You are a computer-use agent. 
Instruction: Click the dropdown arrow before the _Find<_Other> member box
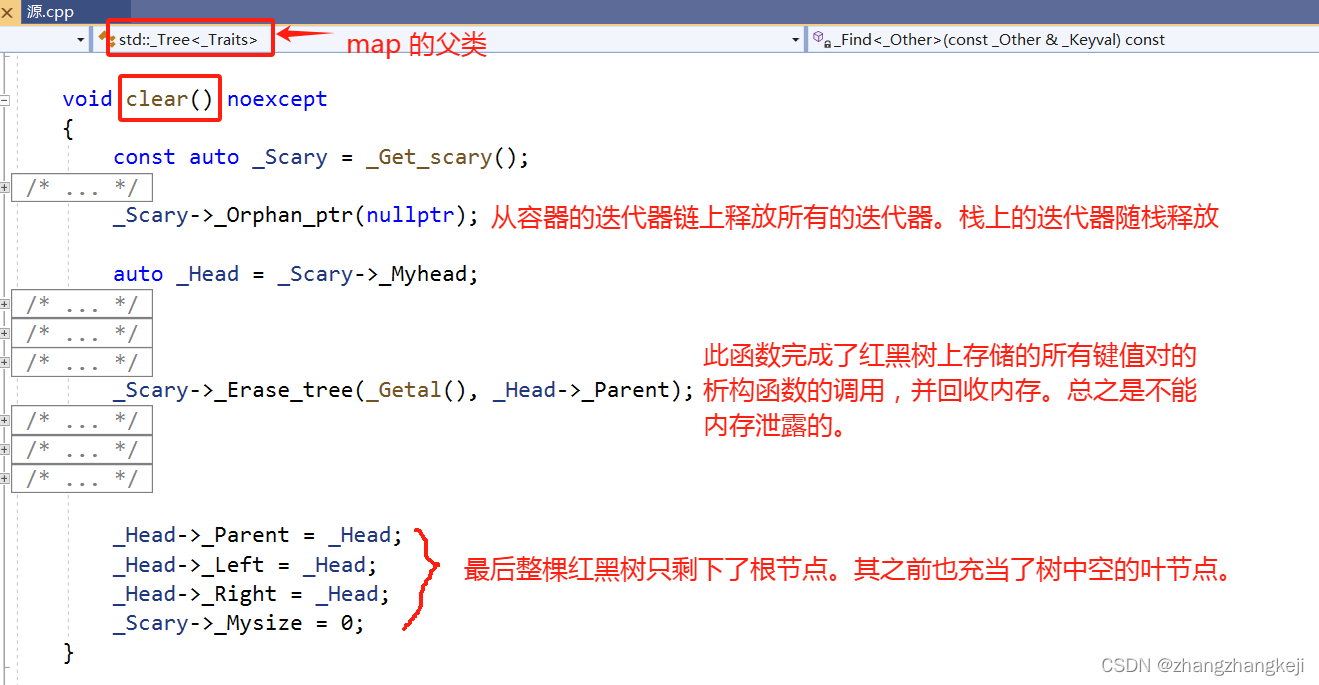coord(796,40)
